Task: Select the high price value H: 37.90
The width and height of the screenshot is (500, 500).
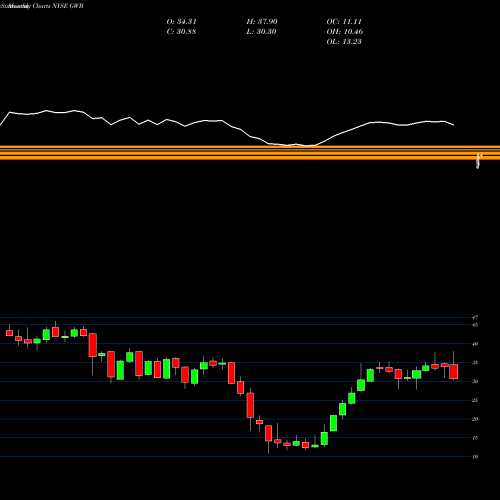Action: click(262, 22)
